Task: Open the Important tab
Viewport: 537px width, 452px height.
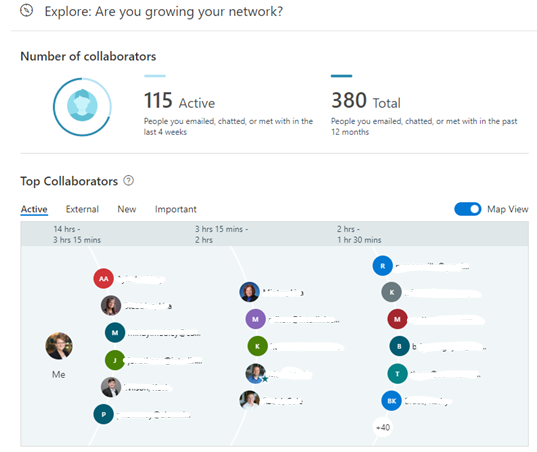Action: tap(176, 209)
